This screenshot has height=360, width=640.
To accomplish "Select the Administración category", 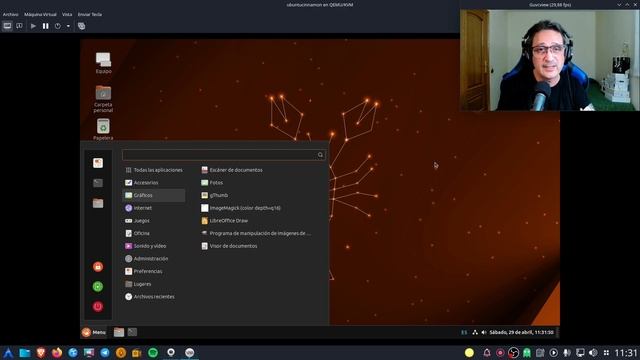I will [x=154, y=258].
